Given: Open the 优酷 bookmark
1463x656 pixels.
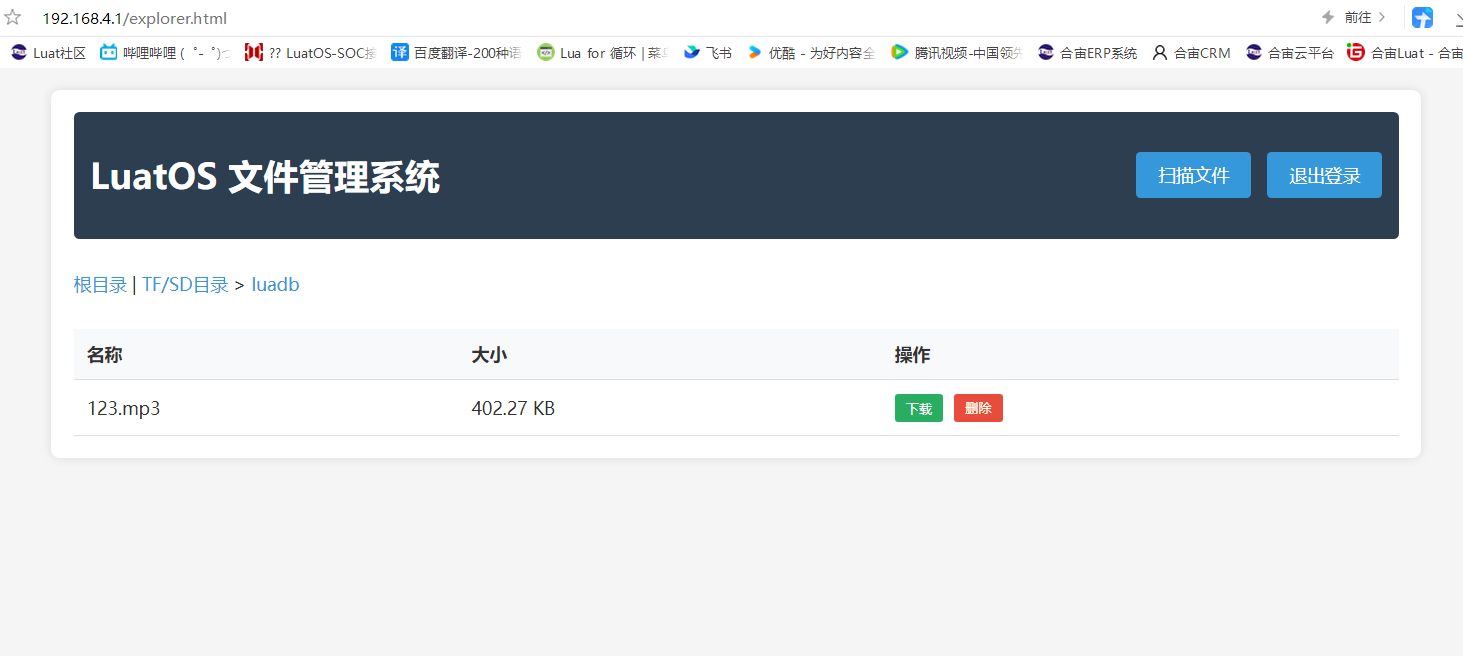Looking at the screenshot, I should point(811,53).
